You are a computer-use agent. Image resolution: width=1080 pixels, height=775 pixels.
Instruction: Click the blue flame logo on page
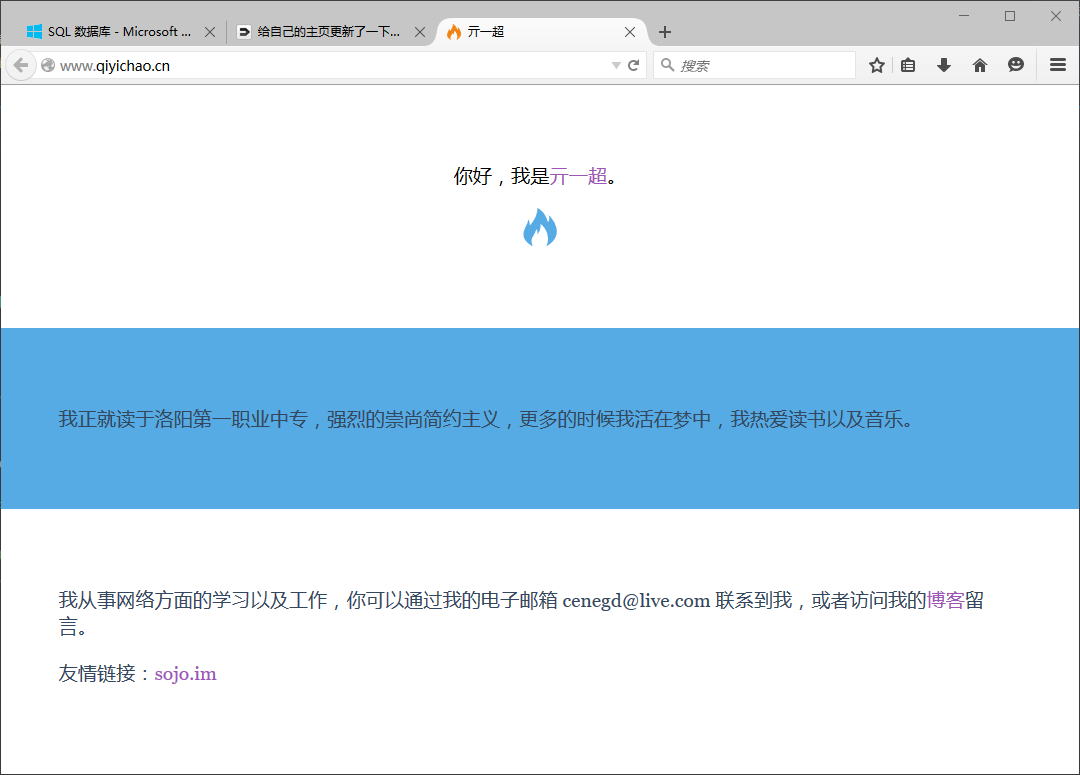pos(540,228)
